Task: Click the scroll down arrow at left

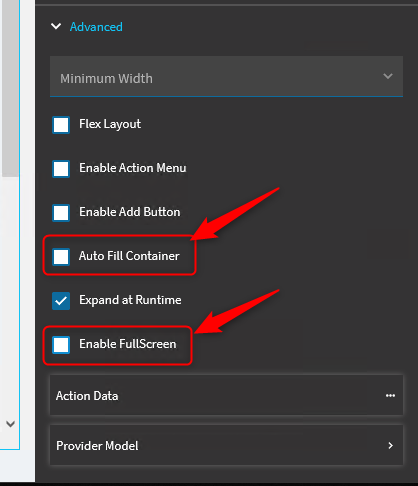Action: [10, 424]
